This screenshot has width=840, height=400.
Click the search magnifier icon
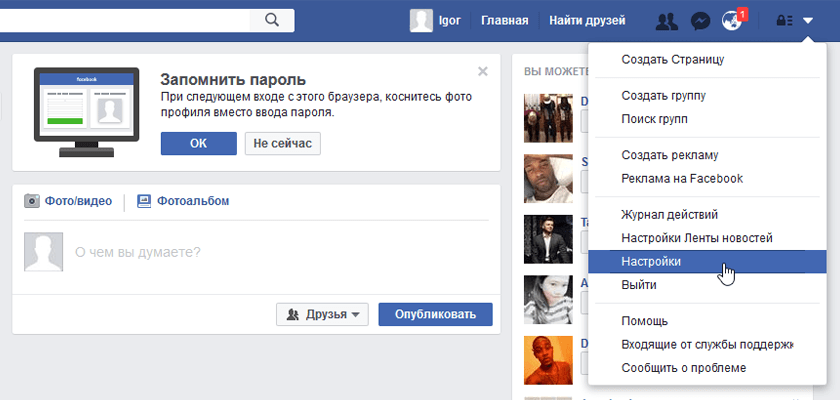tap(272, 20)
